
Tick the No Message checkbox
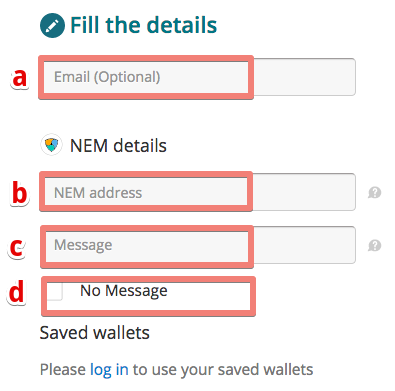tap(55, 292)
